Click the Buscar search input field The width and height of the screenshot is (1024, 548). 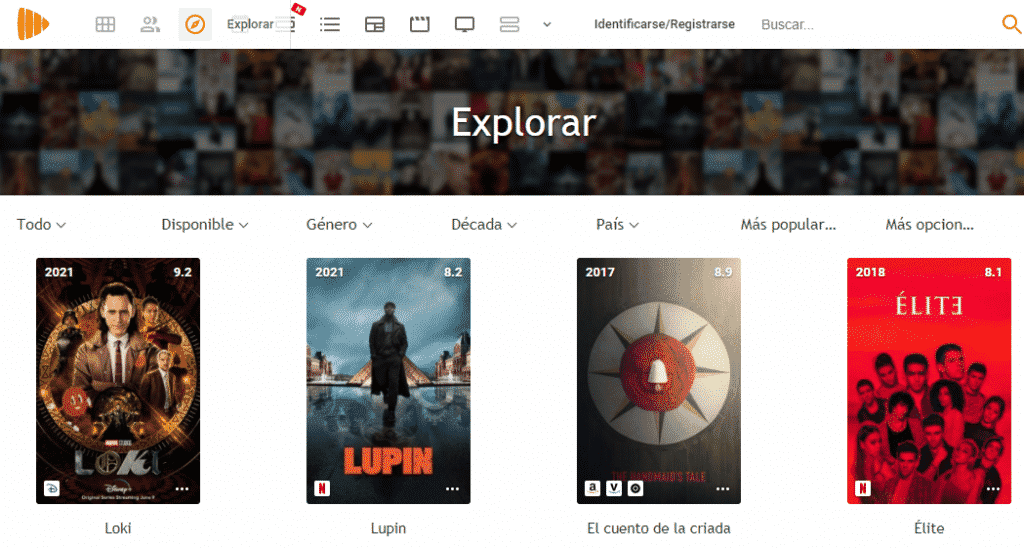(x=875, y=25)
